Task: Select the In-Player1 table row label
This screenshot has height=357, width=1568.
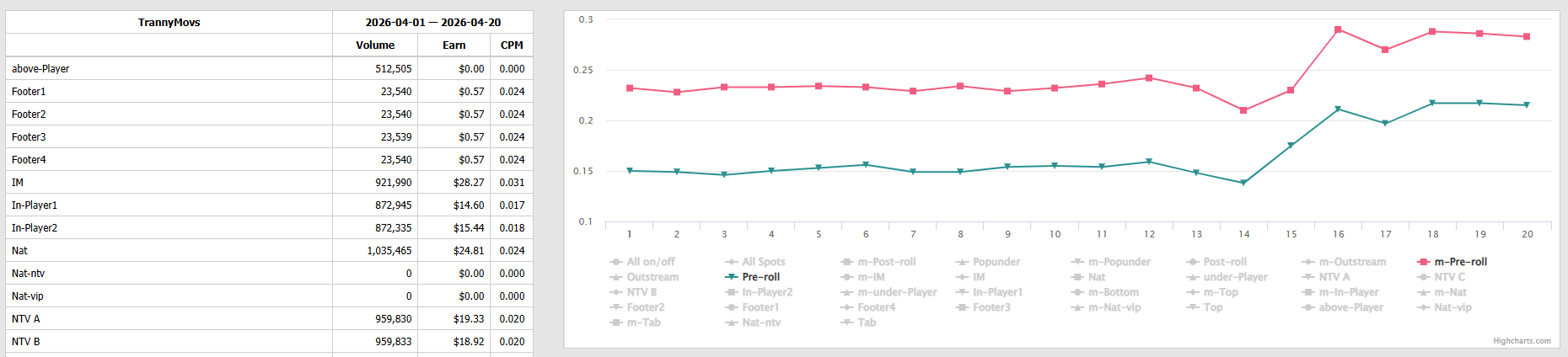Action: click(35, 205)
